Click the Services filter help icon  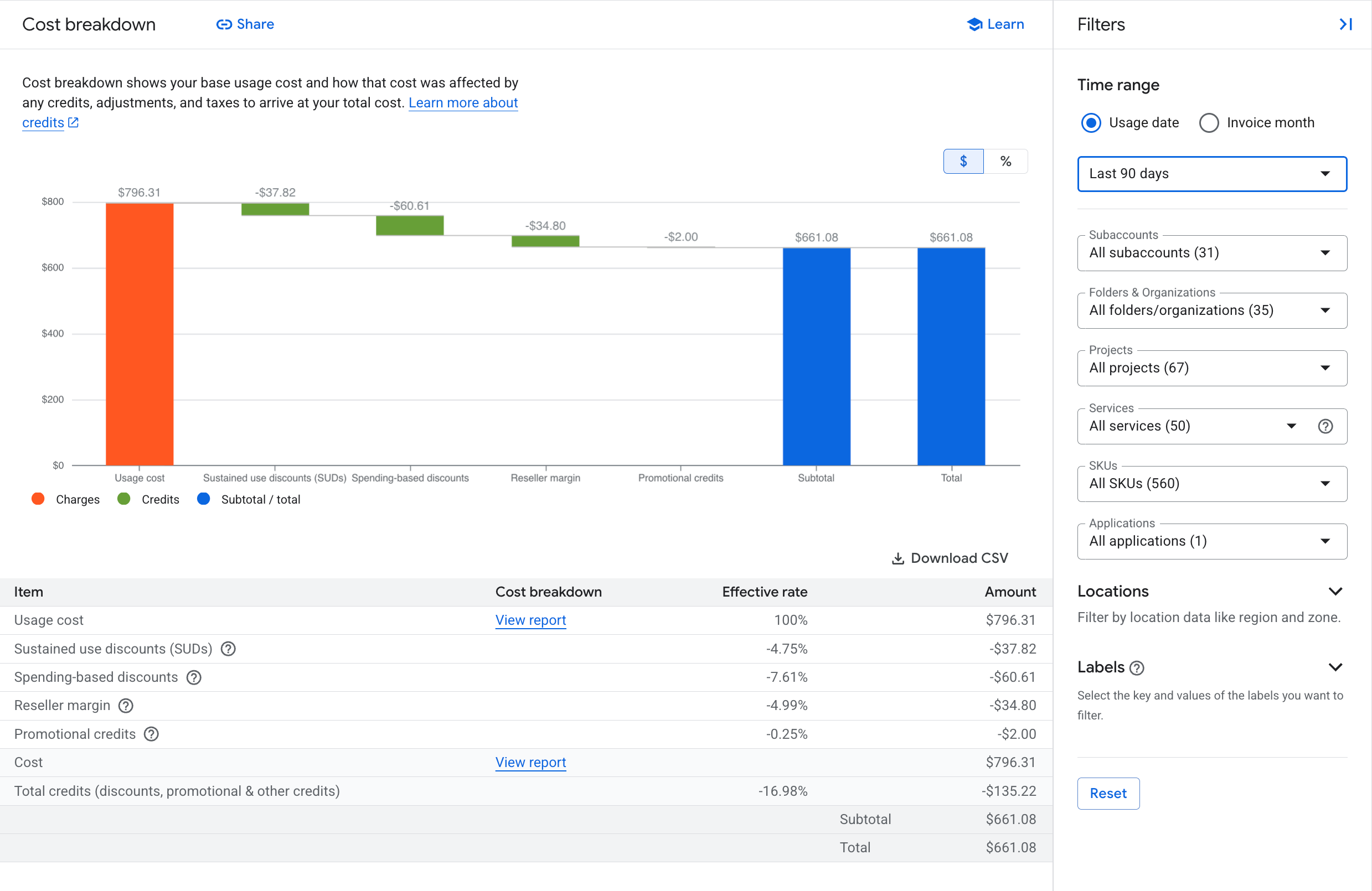point(1325,426)
